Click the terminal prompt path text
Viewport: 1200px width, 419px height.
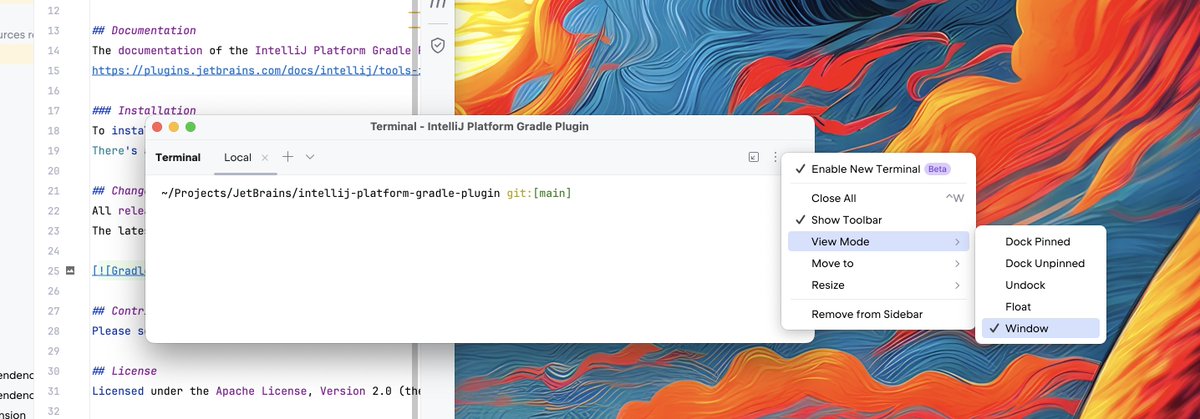point(330,193)
